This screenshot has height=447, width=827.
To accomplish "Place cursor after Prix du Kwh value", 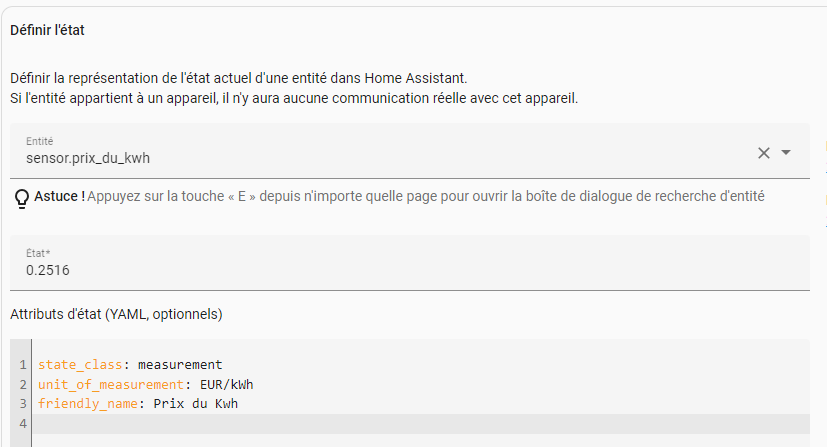I will (x=238, y=404).
